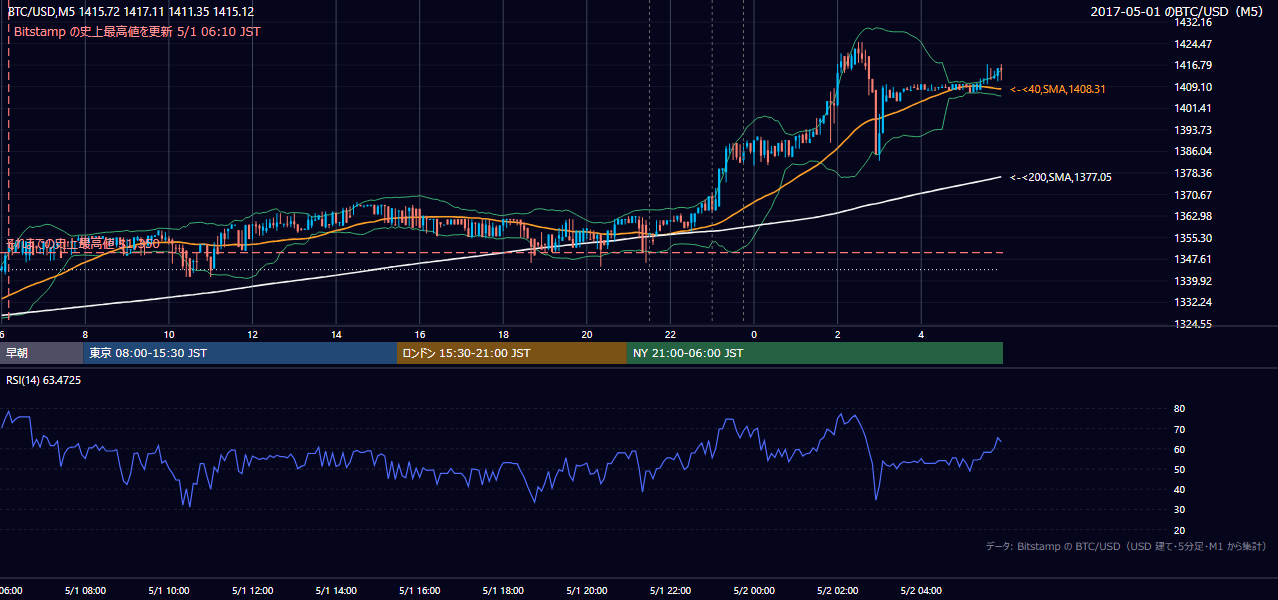The height and width of the screenshot is (600, 1278).
Task: Click the 5/2 04:00 date label
Action: click(x=921, y=591)
